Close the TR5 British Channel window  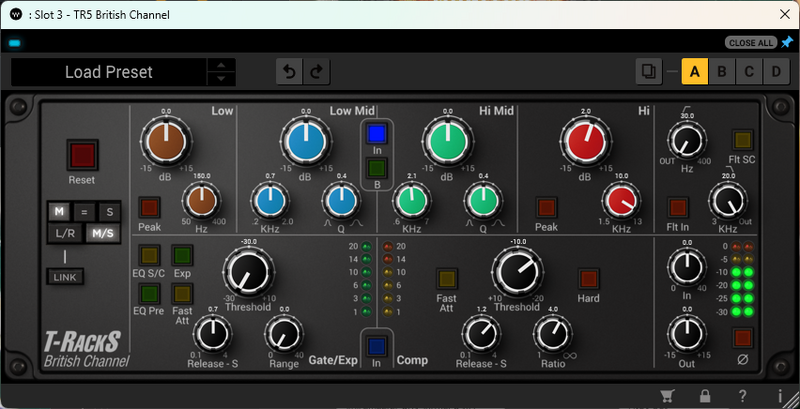[785, 14]
